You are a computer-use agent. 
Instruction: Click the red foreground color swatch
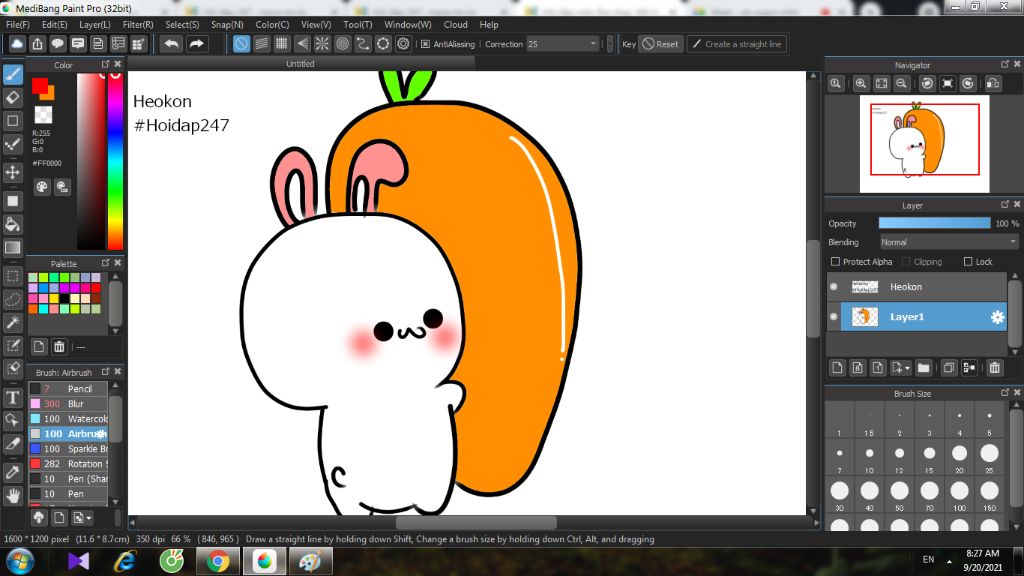[x=40, y=86]
